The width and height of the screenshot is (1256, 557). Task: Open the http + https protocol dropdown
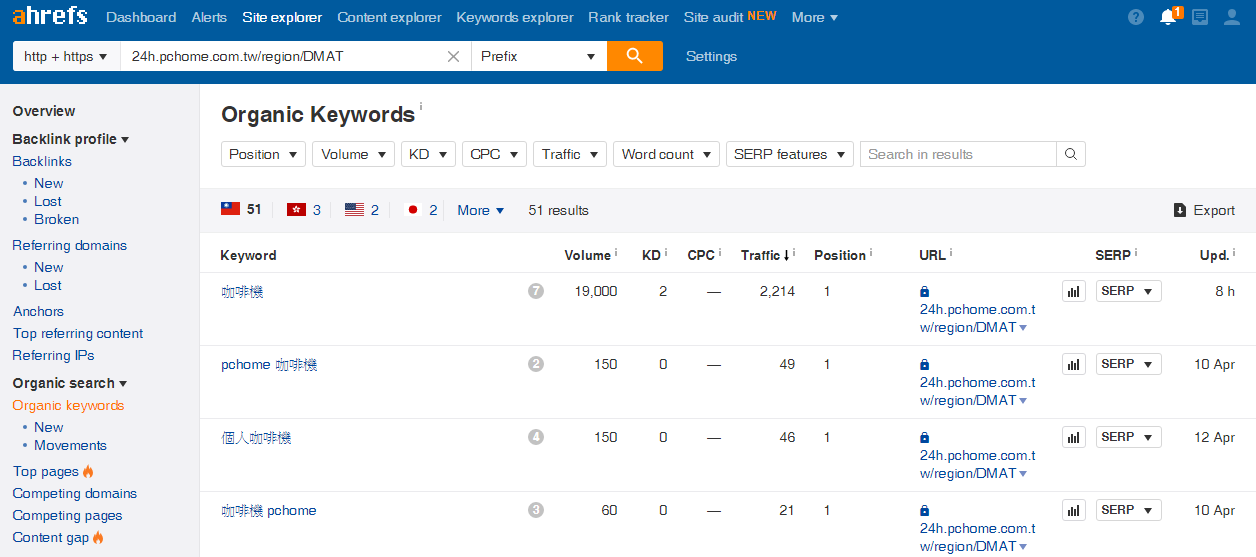coord(65,56)
